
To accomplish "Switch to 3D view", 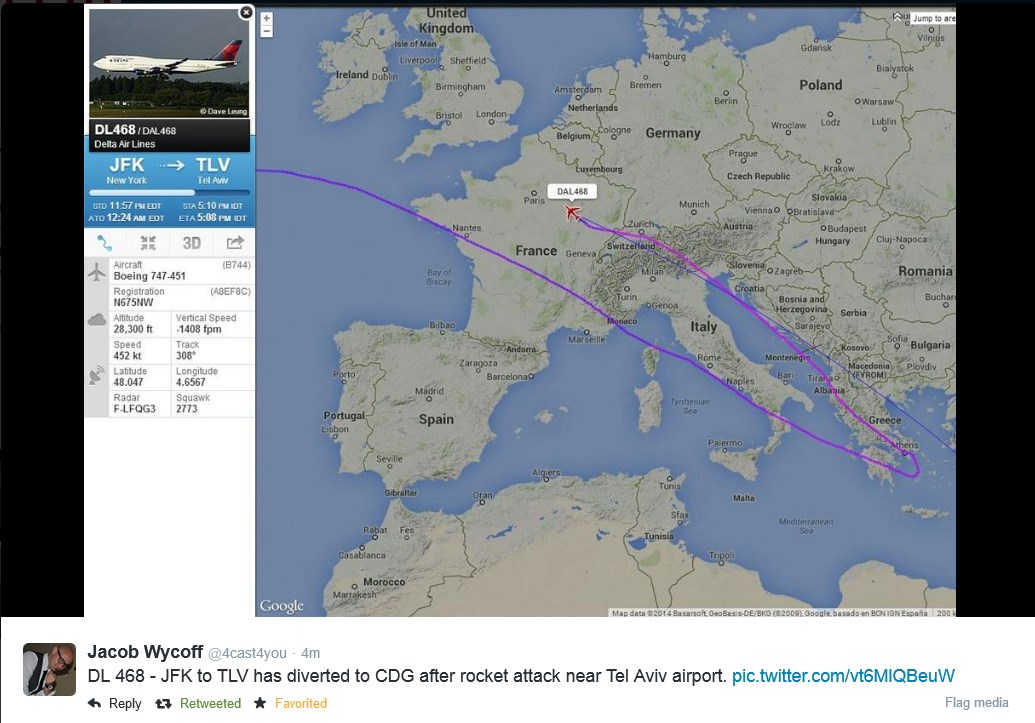I will click(x=191, y=243).
